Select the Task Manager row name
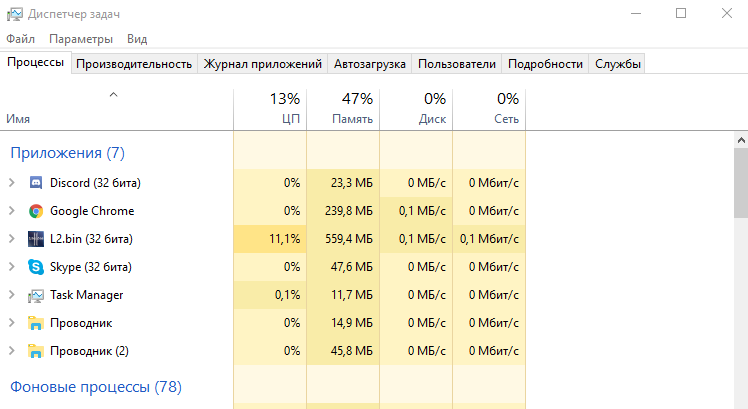 coord(86,295)
